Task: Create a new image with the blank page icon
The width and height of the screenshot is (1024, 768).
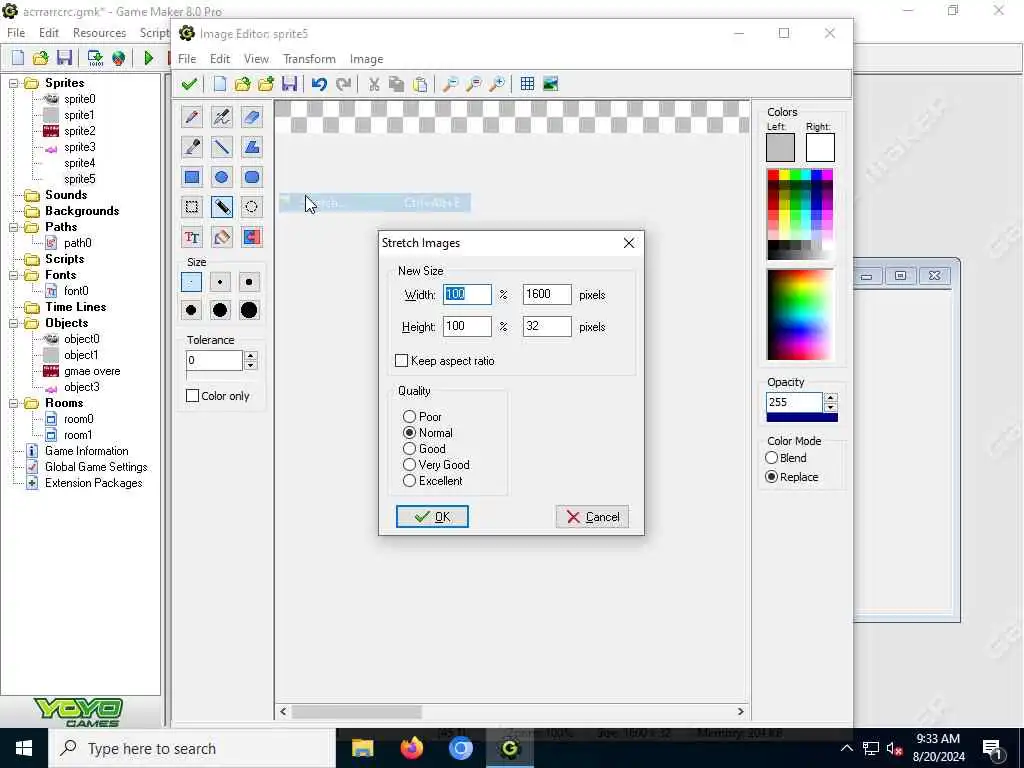Action: coord(219,84)
